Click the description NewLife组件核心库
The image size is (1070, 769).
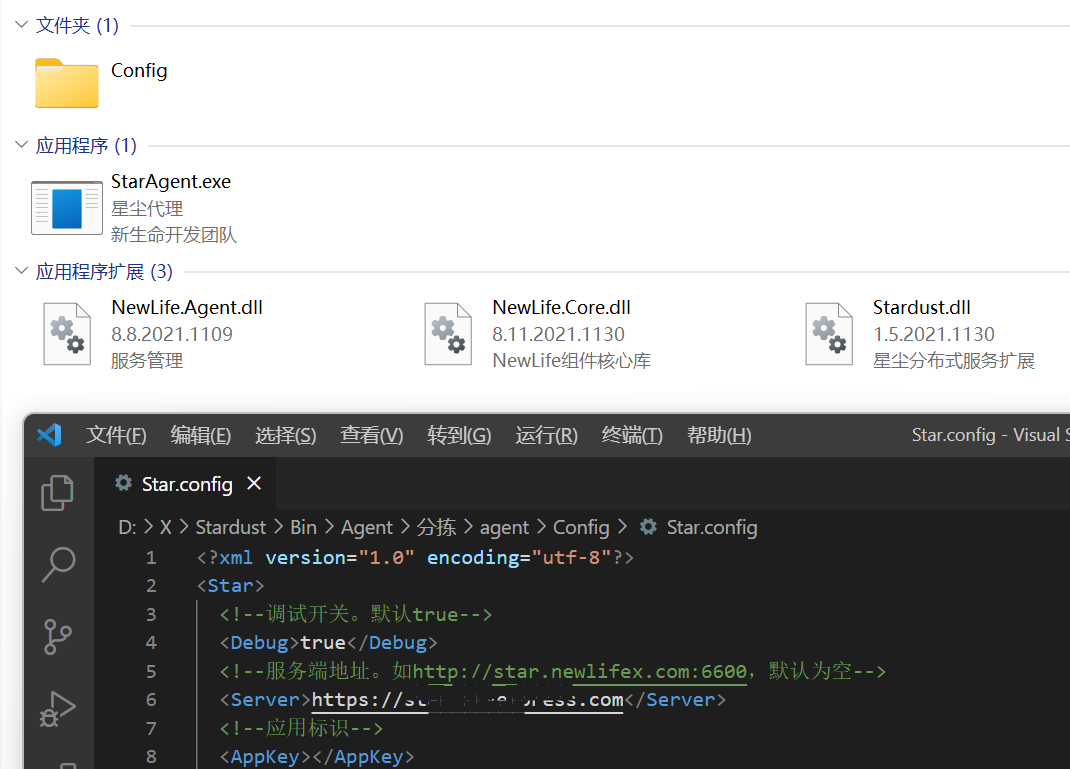(571, 361)
